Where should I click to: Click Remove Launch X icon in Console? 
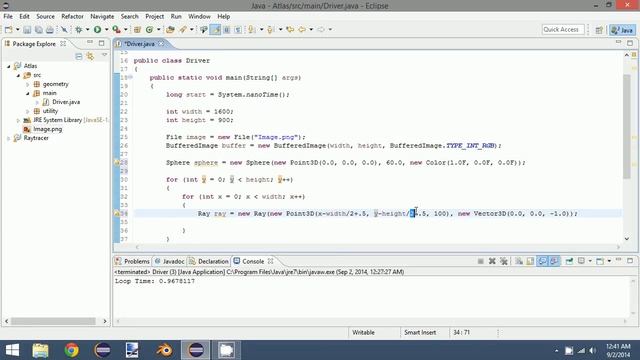[492, 261]
